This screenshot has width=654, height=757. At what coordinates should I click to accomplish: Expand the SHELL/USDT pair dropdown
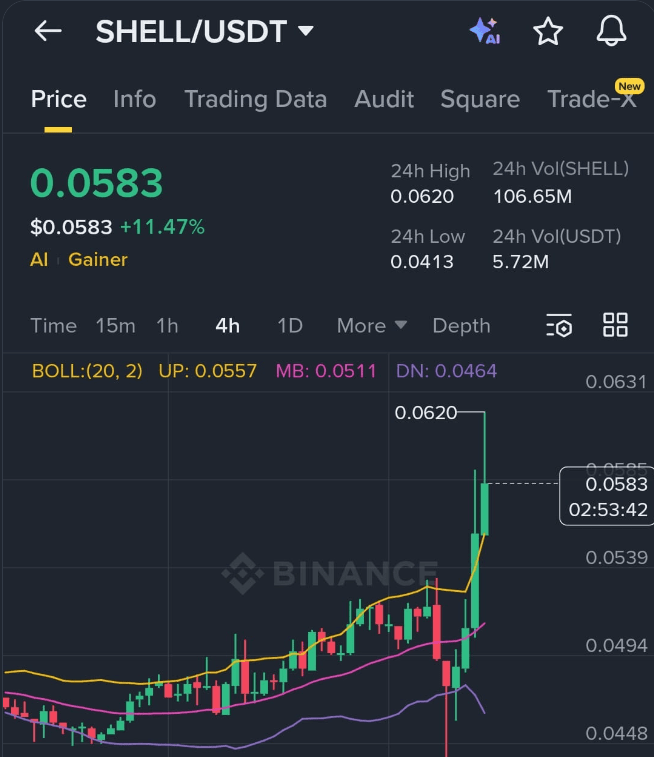tap(306, 31)
